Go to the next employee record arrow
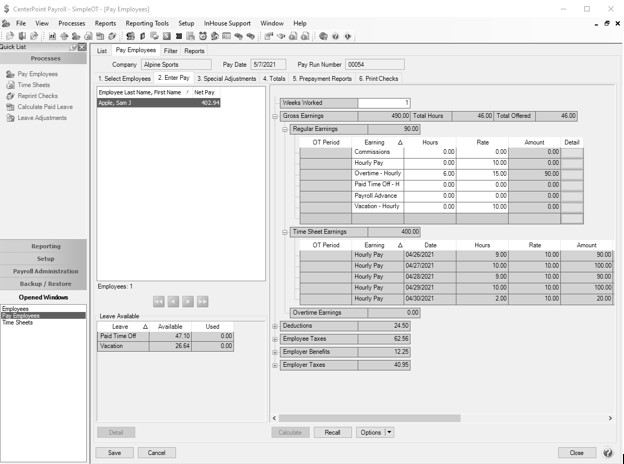This screenshot has height=464, width=624. click(187, 301)
